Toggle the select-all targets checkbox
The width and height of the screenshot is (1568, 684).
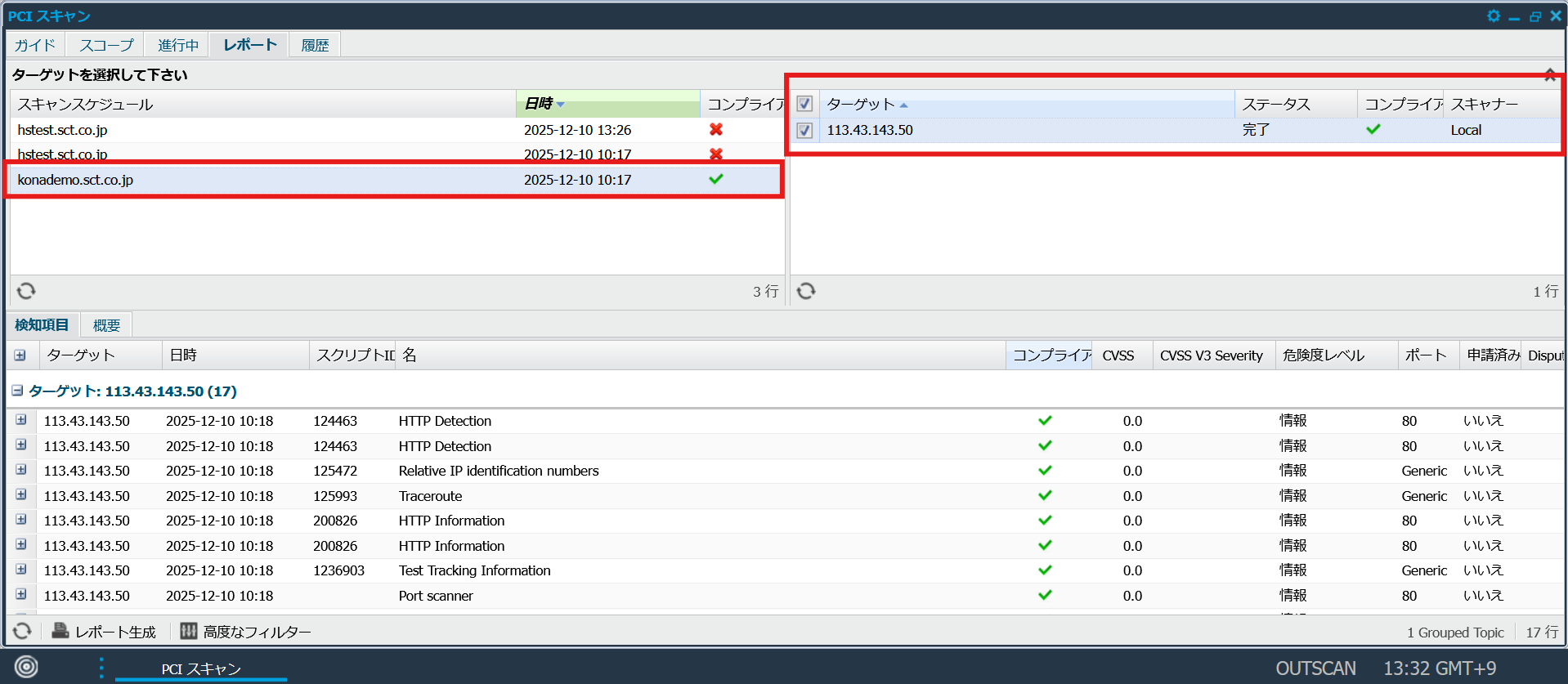[804, 104]
